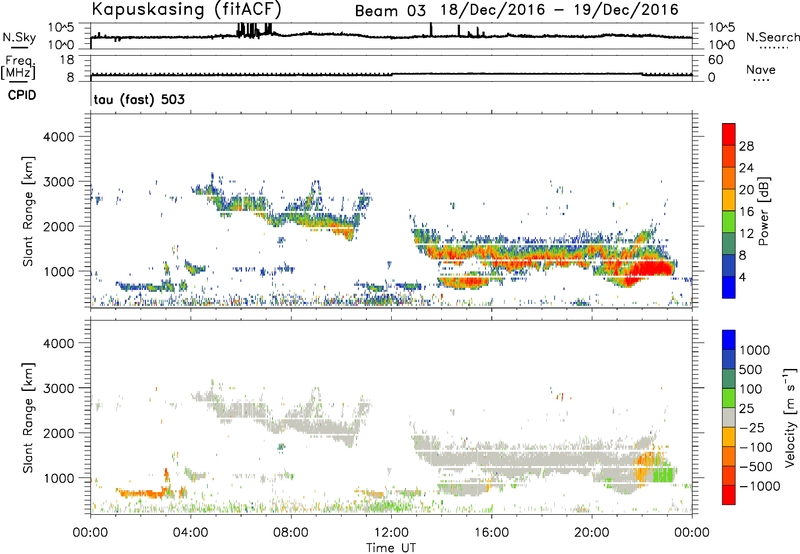Click the 08:00 time axis tick label

[291, 533]
